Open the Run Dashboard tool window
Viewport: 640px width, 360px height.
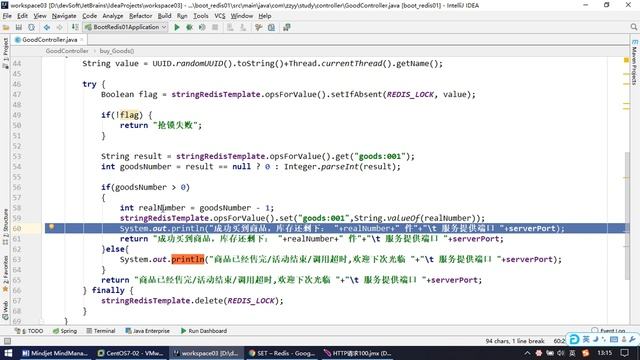click(x=204, y=331)
